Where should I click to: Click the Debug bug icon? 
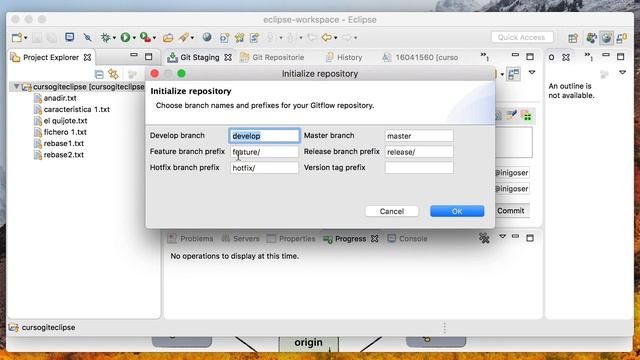pyautogui.click(x=105, y=38)
